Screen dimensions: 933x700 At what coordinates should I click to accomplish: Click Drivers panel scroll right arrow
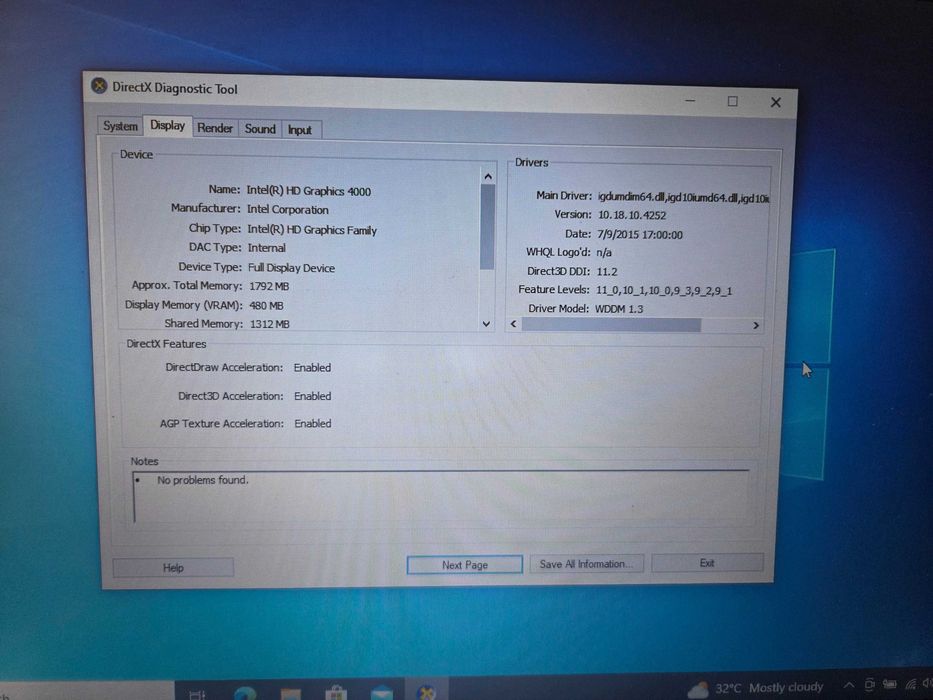pyautogui.click(x=756, y=326)
